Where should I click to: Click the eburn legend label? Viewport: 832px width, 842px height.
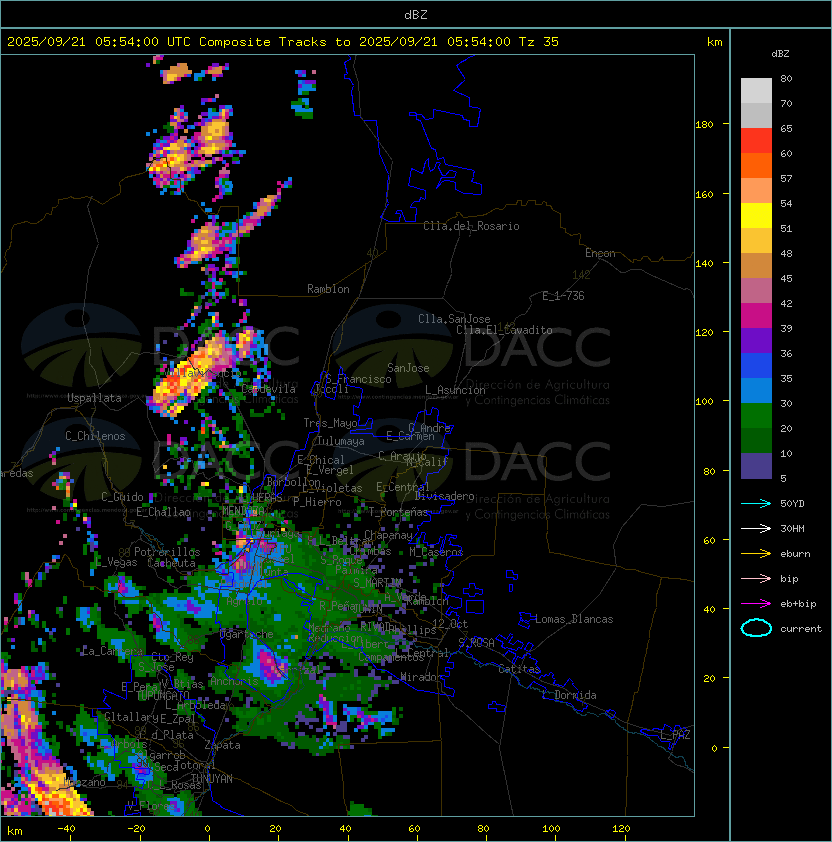(x=795, y=554)
